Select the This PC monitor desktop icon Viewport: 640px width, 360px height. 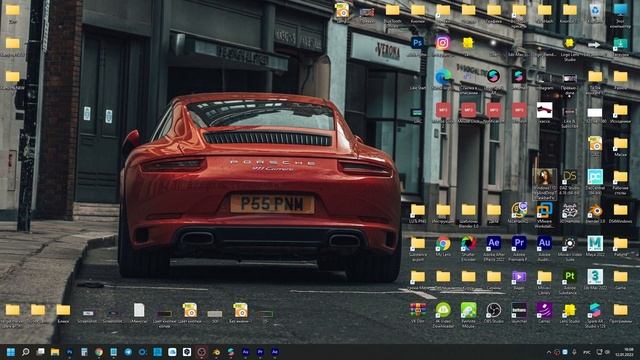coord(620,10)
